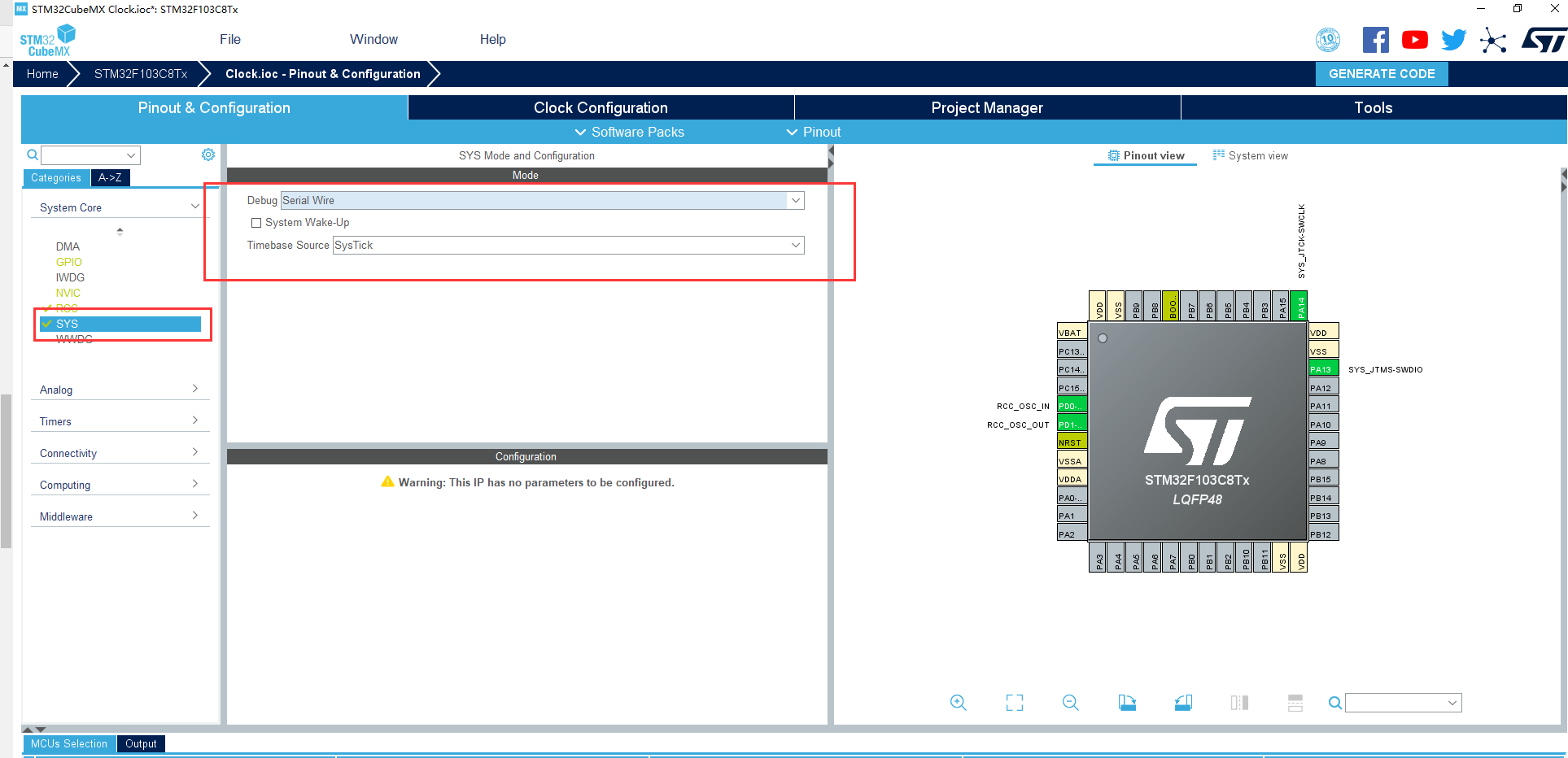Rotate the chip clockwise
Screen dimensions: 1568x758
coord(1127,703)
